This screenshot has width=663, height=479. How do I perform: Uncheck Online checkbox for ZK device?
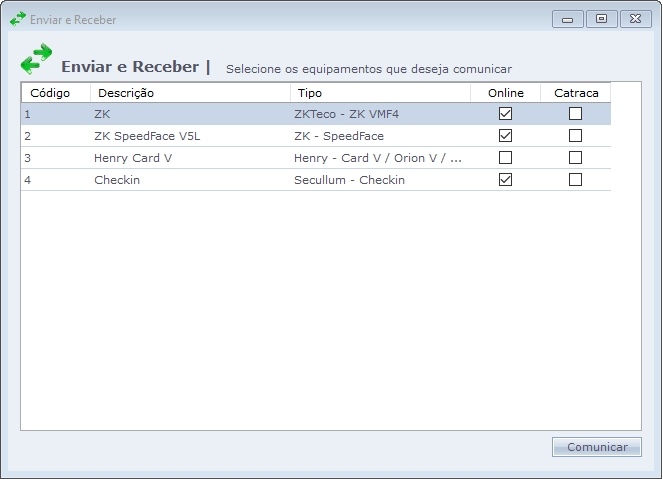pos(505,114)
